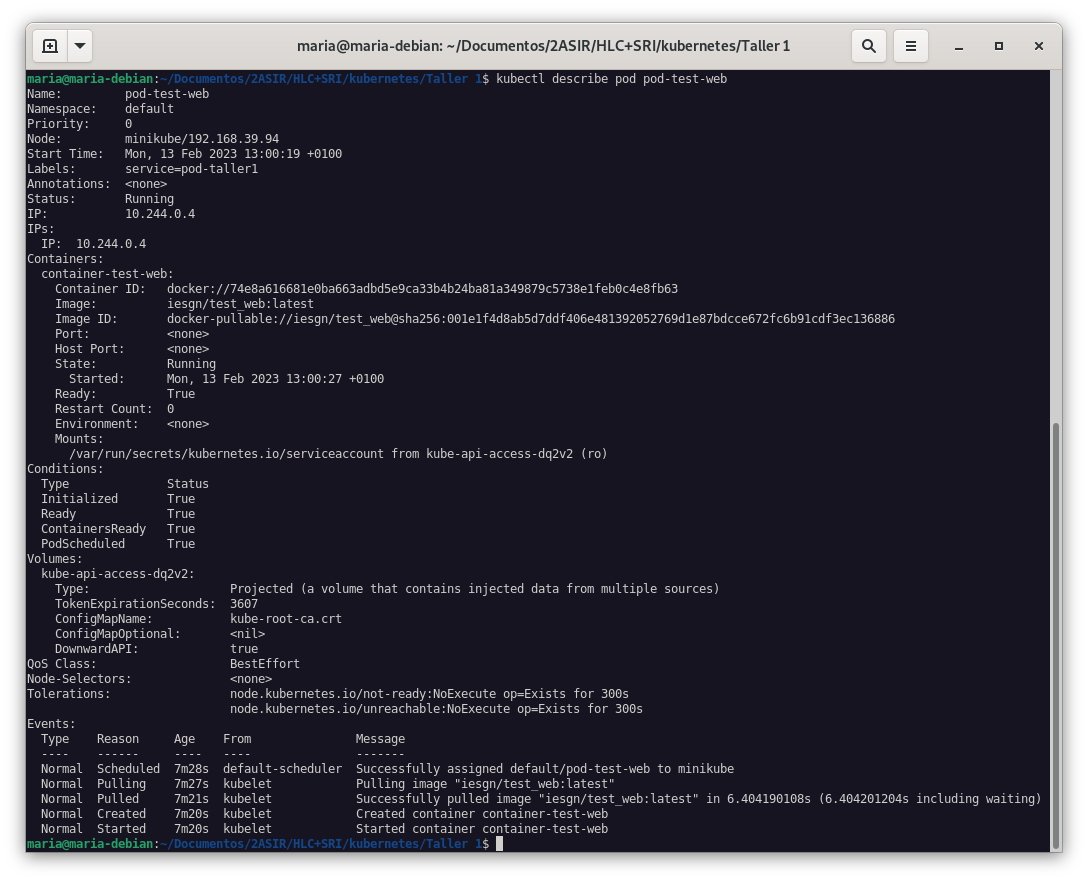Click the Start Time value line
The image size is (1088, 881).
click(x=233, y=154)
